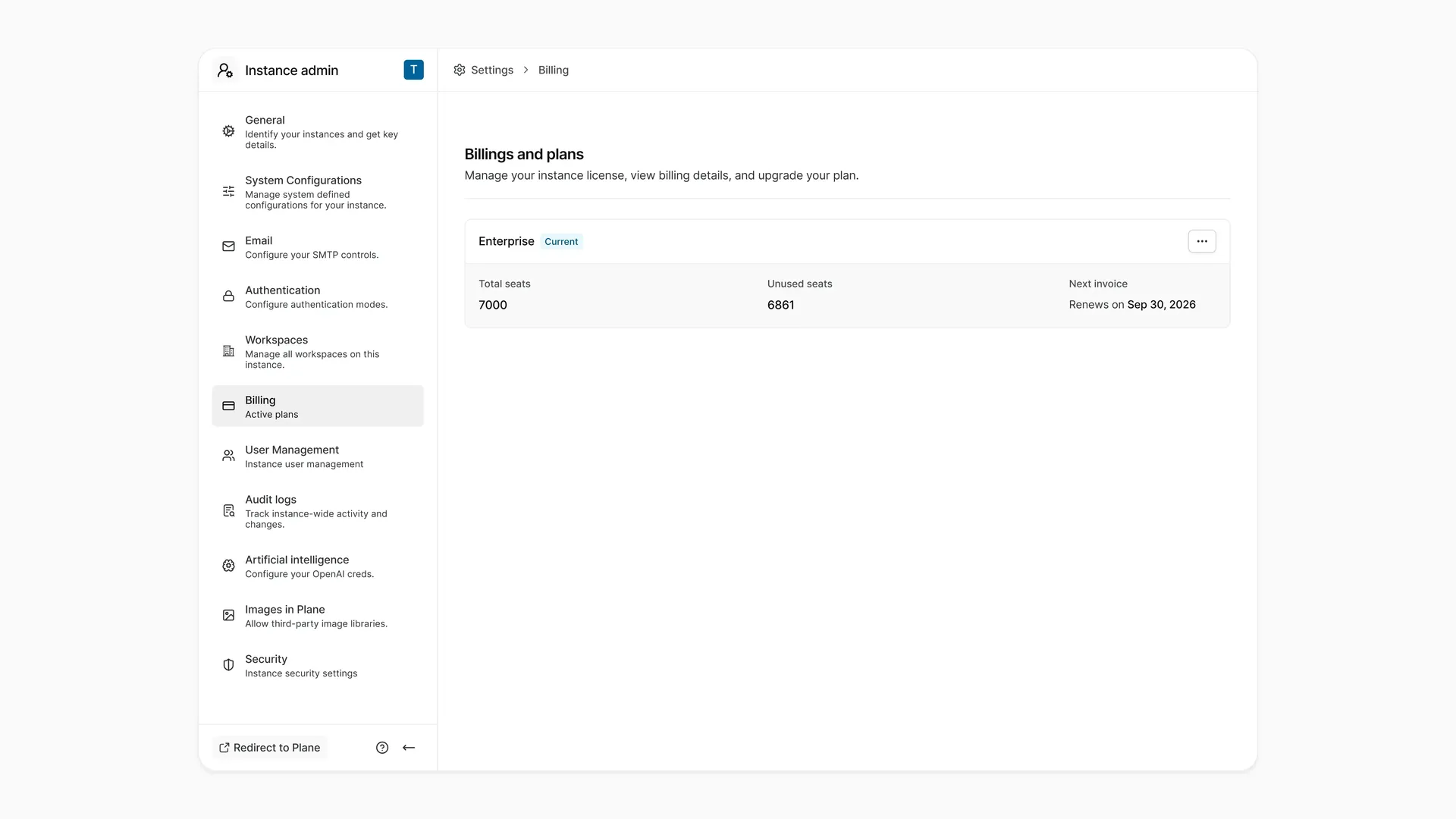Click the Workspaces building icon
The height and width of the screenshot is (819, 1456).
[228, 351]
